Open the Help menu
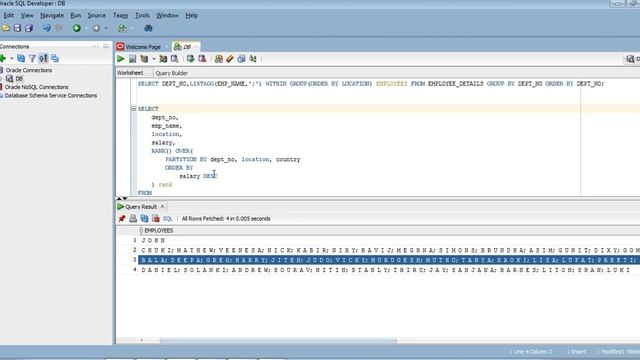 (x=191, y=16)
